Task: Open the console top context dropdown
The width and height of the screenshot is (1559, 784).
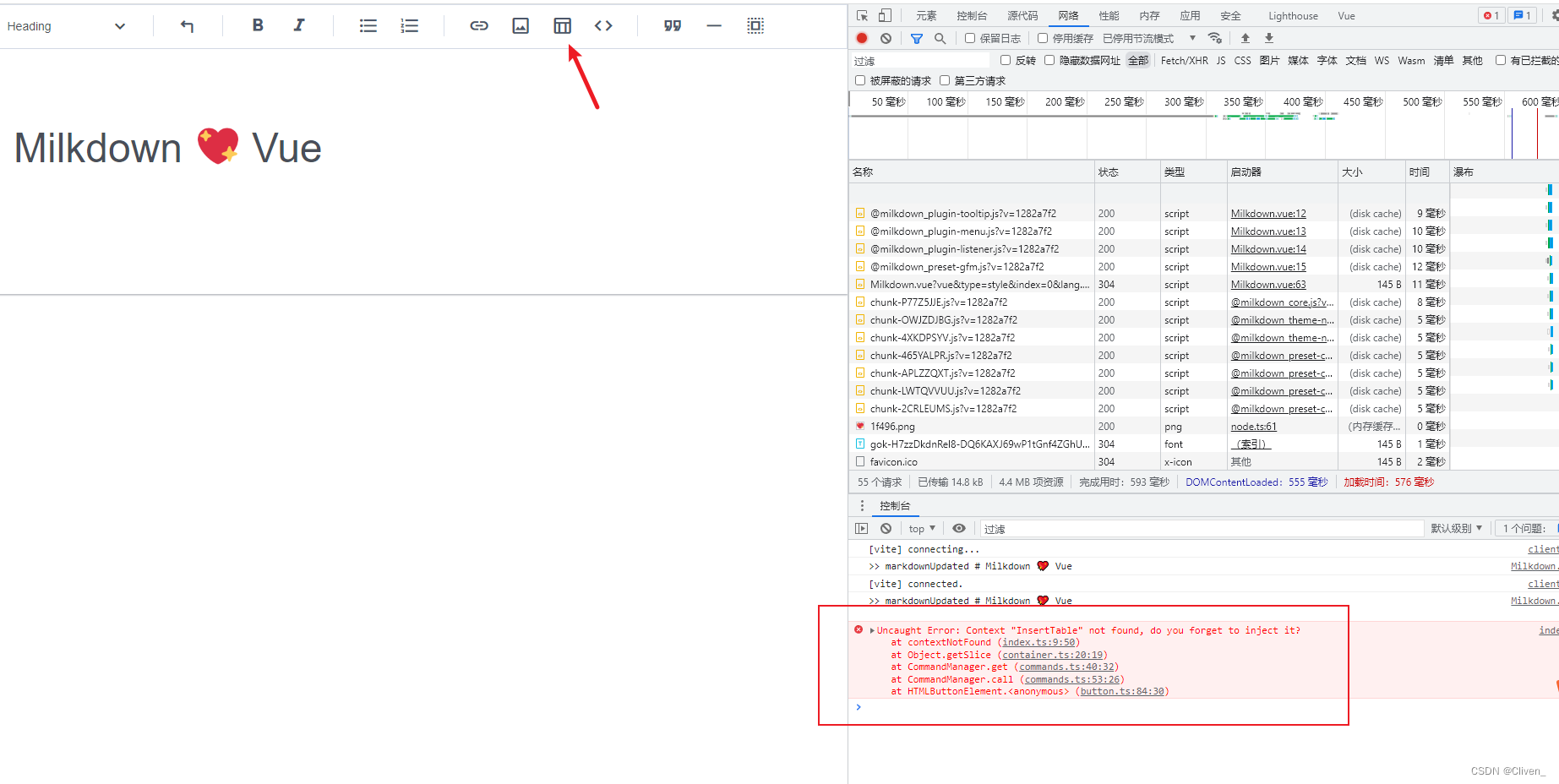Action: point(922,529)
